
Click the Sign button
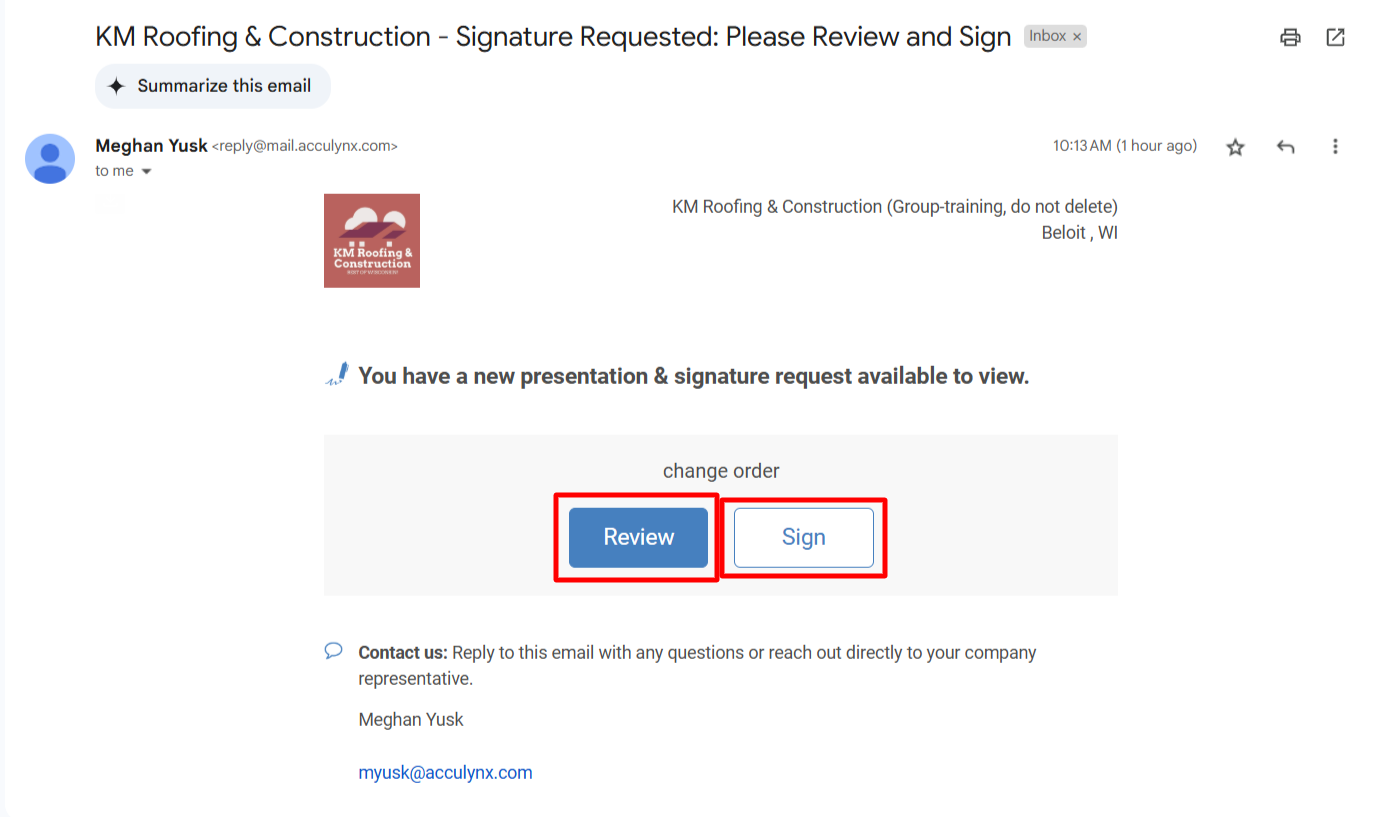click(804, 537)
